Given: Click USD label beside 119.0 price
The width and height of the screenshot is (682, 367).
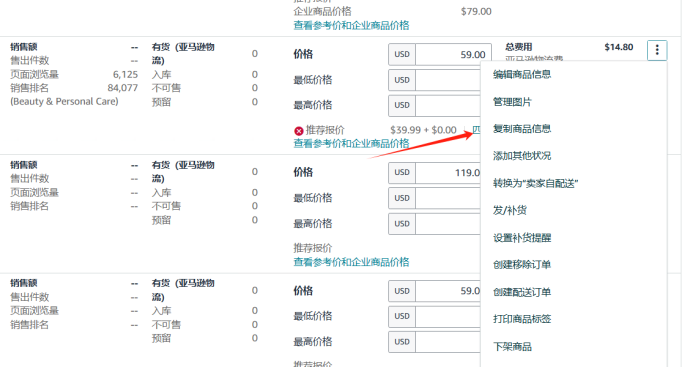Looking at the screenshot, I should tap(402, 173).
